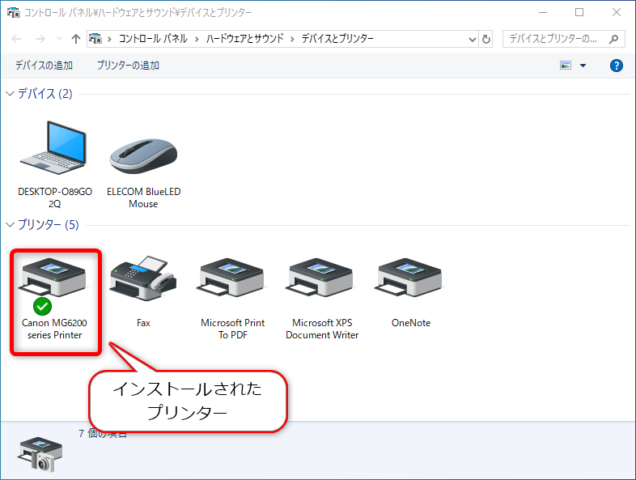Go back with the back arrow
Viewport: 636px width, 480px height.
click(x=17, y=39)
